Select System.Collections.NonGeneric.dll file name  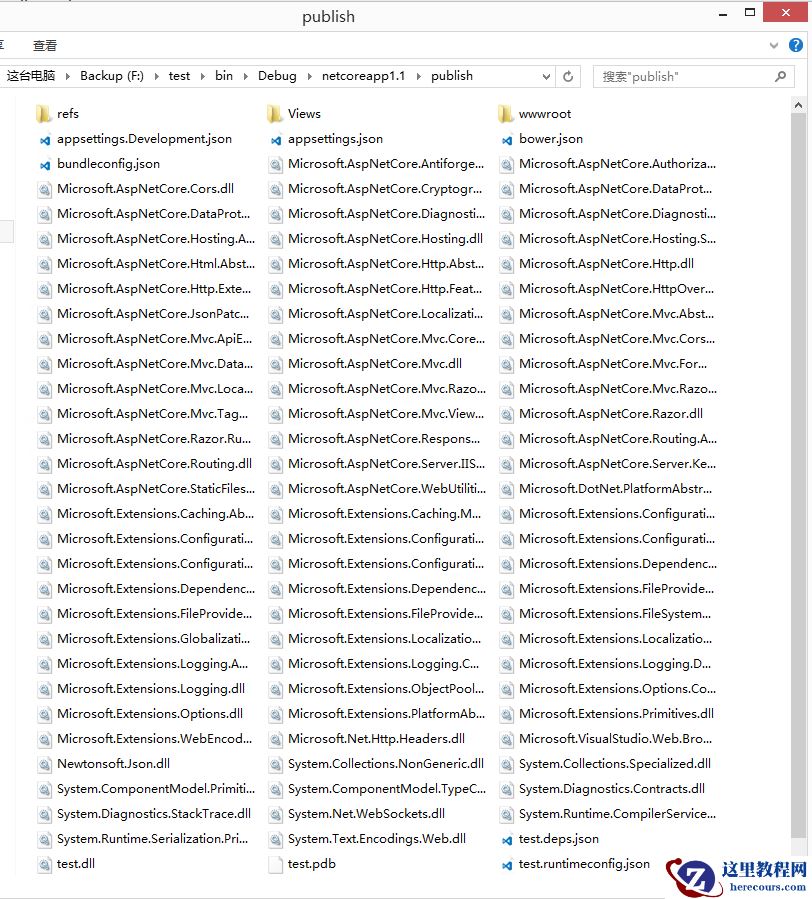click(385, 764)
